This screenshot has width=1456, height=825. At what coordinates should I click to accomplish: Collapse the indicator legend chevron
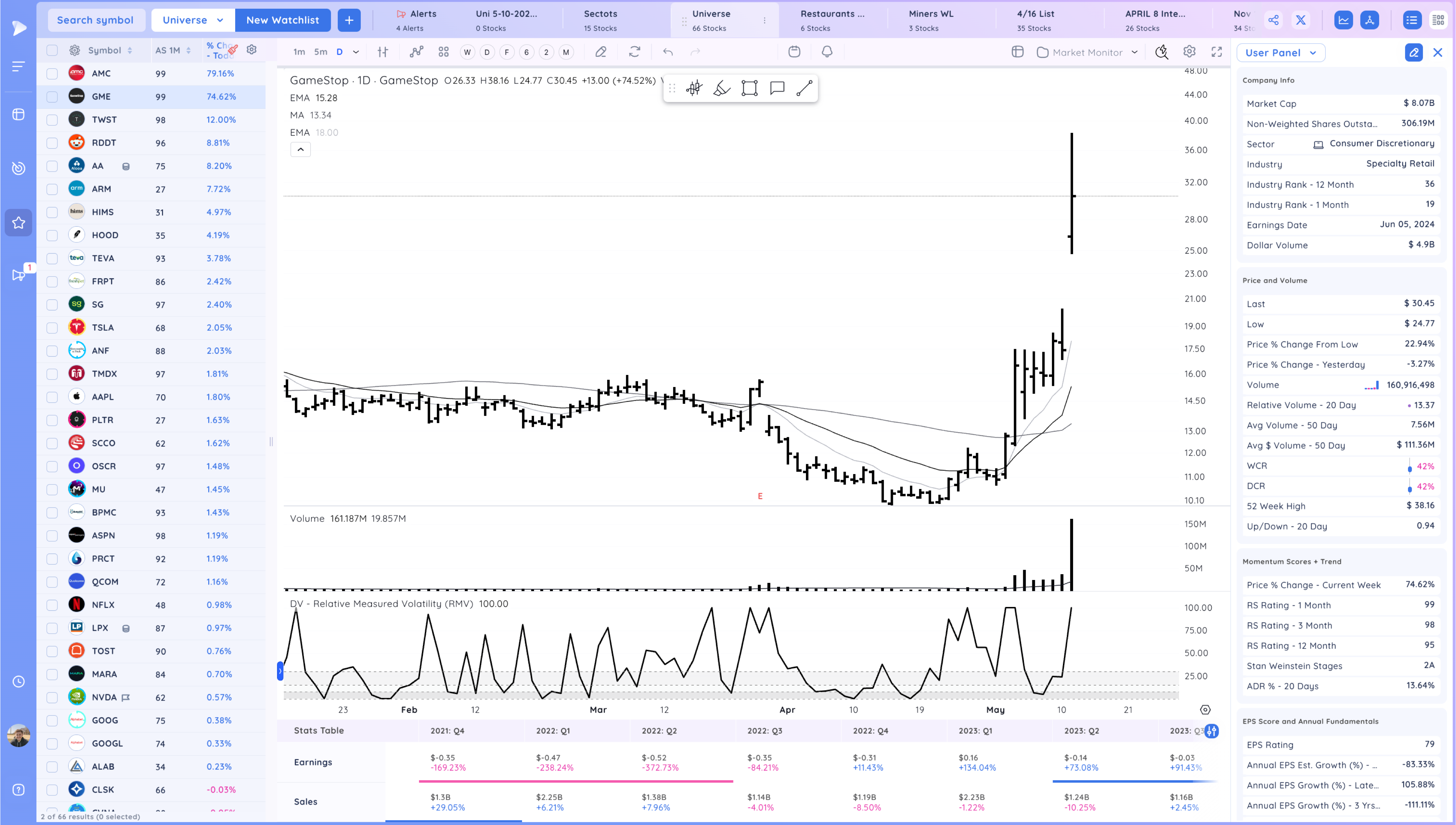[x=301, y=150]
